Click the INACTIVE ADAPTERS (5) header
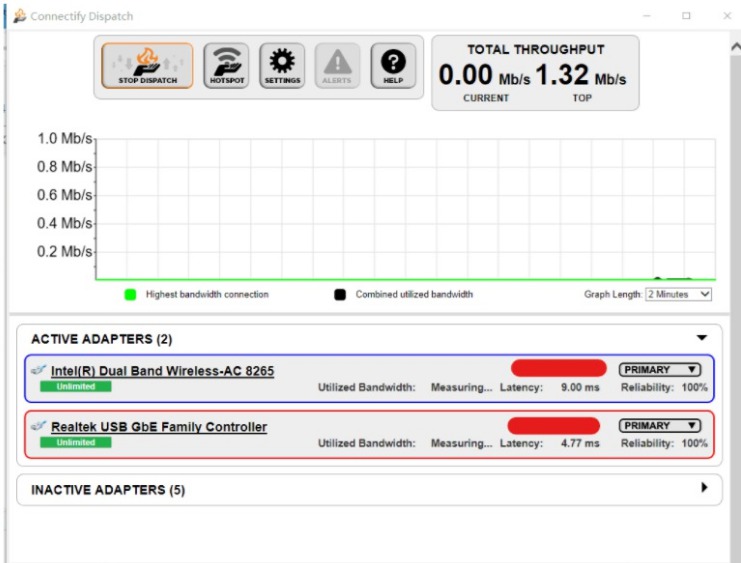 (108, 490)
